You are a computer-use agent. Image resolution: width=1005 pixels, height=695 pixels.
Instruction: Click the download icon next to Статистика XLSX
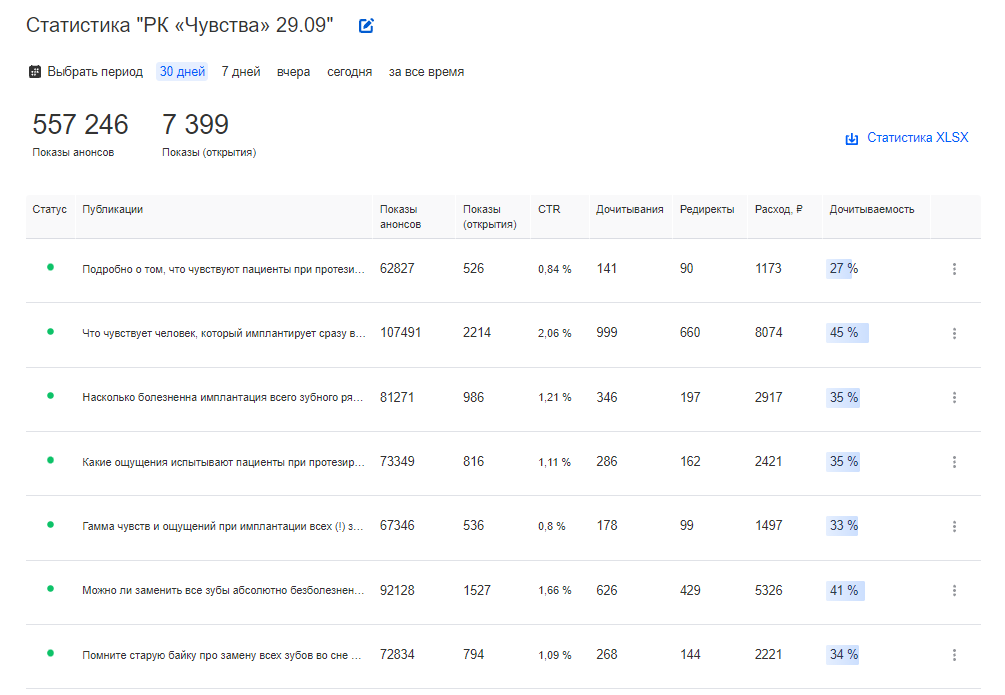852,139
